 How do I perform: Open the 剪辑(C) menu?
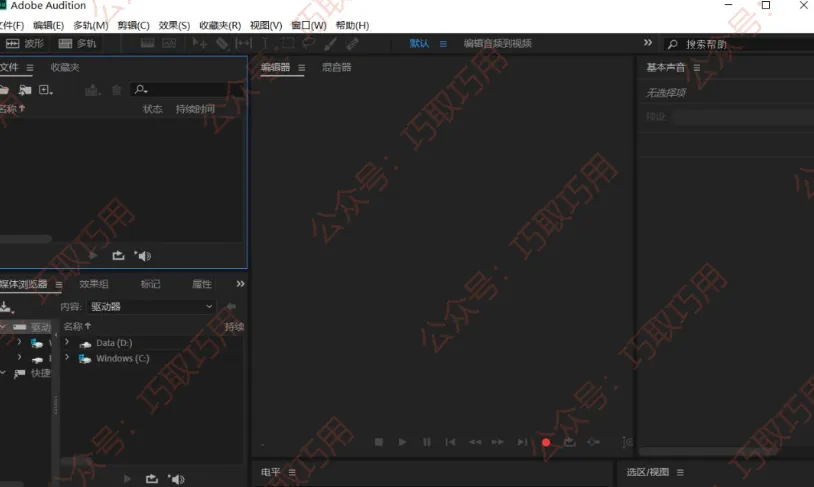133,25
